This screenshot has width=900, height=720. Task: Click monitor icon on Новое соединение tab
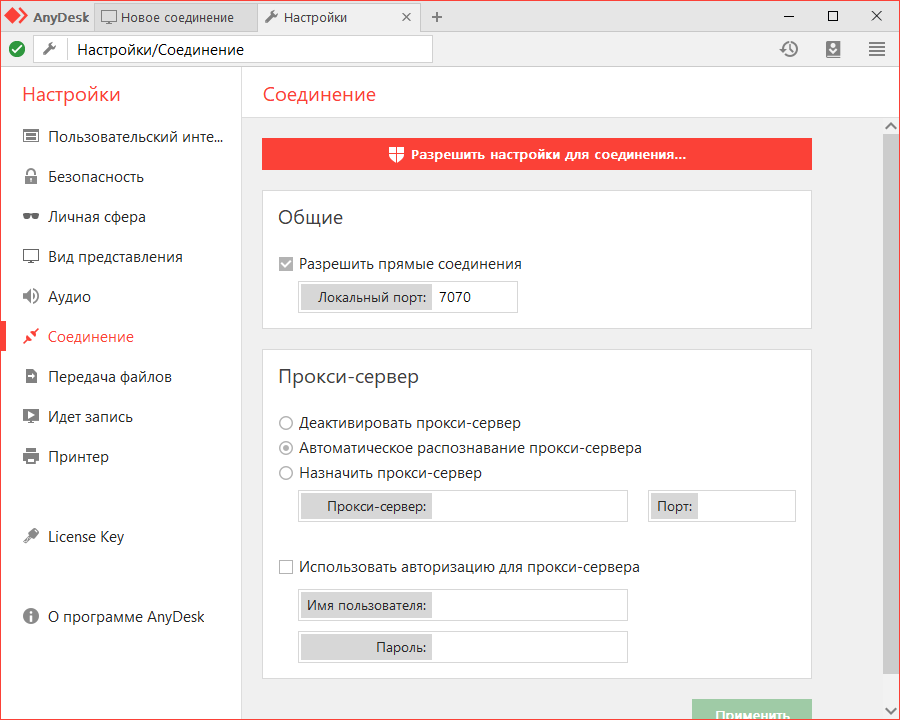[x=108, y=17]
